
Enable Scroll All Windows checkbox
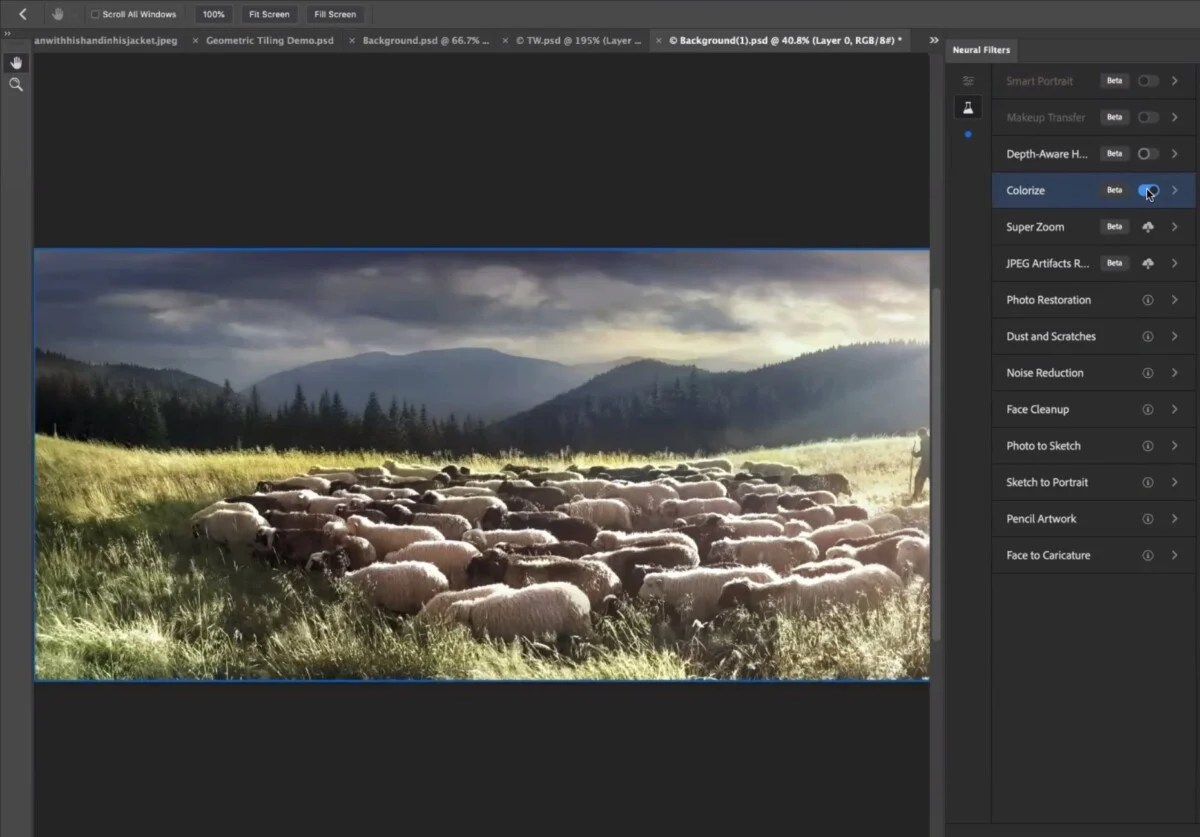click(95, 14)
